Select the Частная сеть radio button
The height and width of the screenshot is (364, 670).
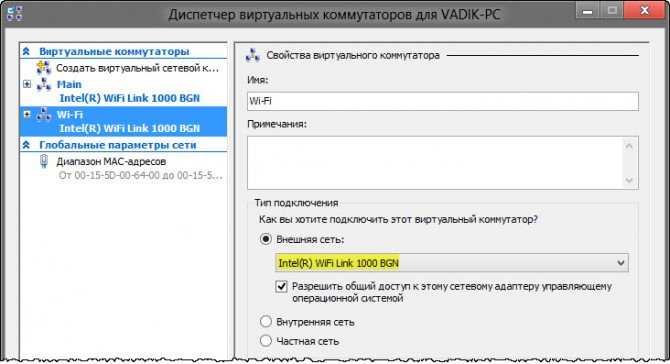coord(266,341)
